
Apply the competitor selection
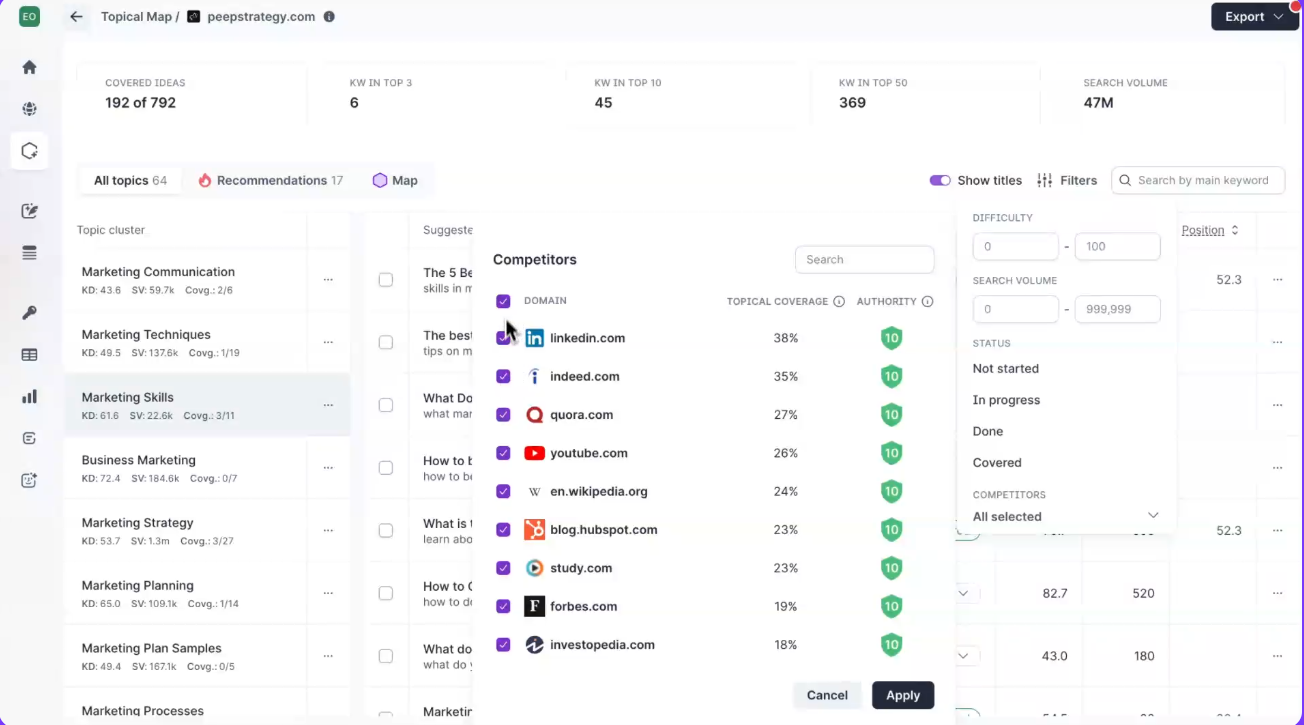coord(902,695)
